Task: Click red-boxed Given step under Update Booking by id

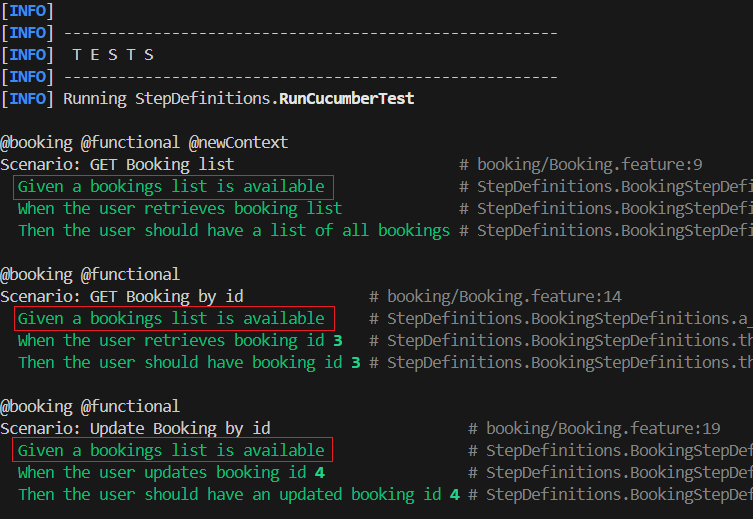Action: pyautogui.click(x=174, y=451)
